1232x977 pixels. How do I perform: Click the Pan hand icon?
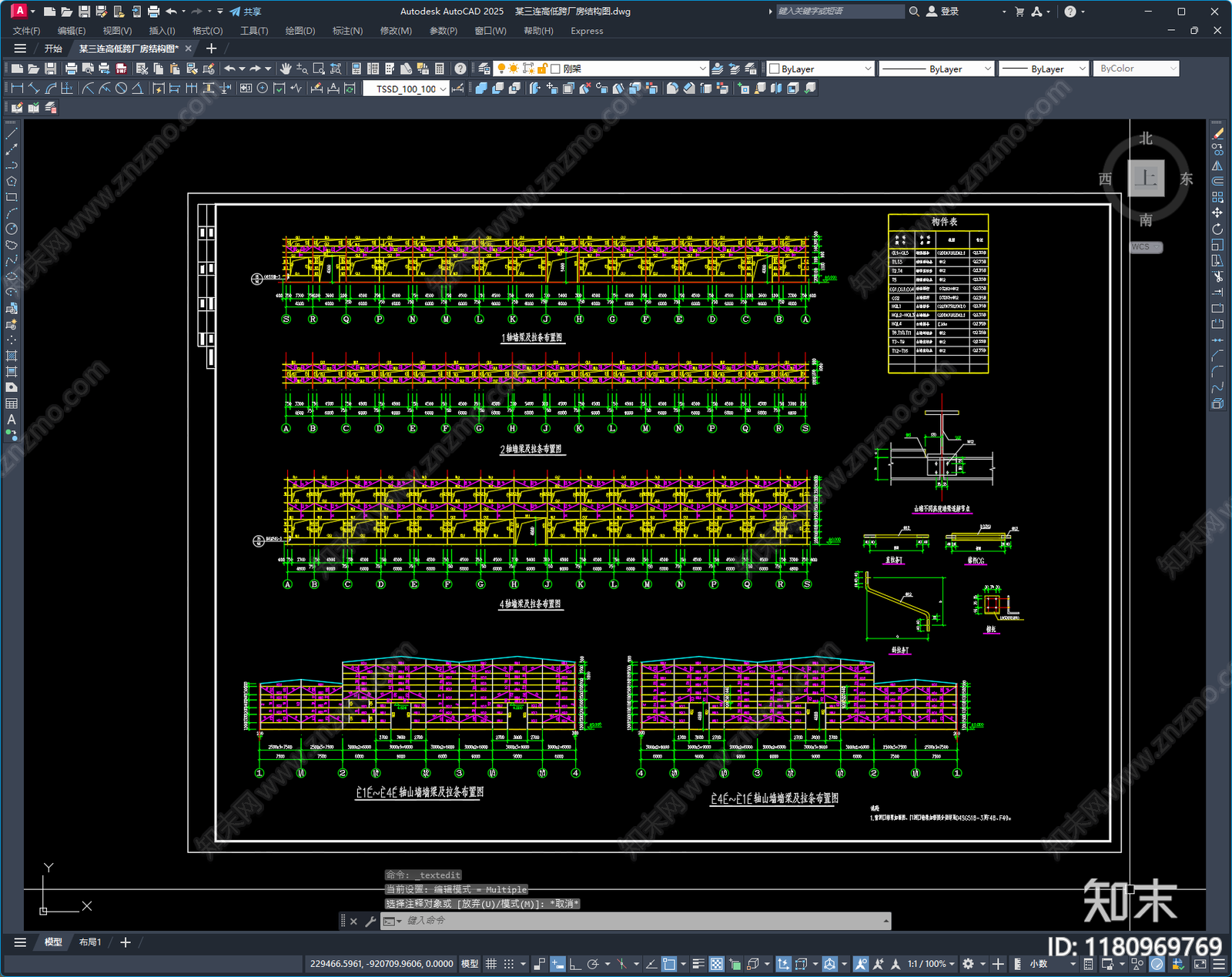pyautogui.click(x=286, y=69)
